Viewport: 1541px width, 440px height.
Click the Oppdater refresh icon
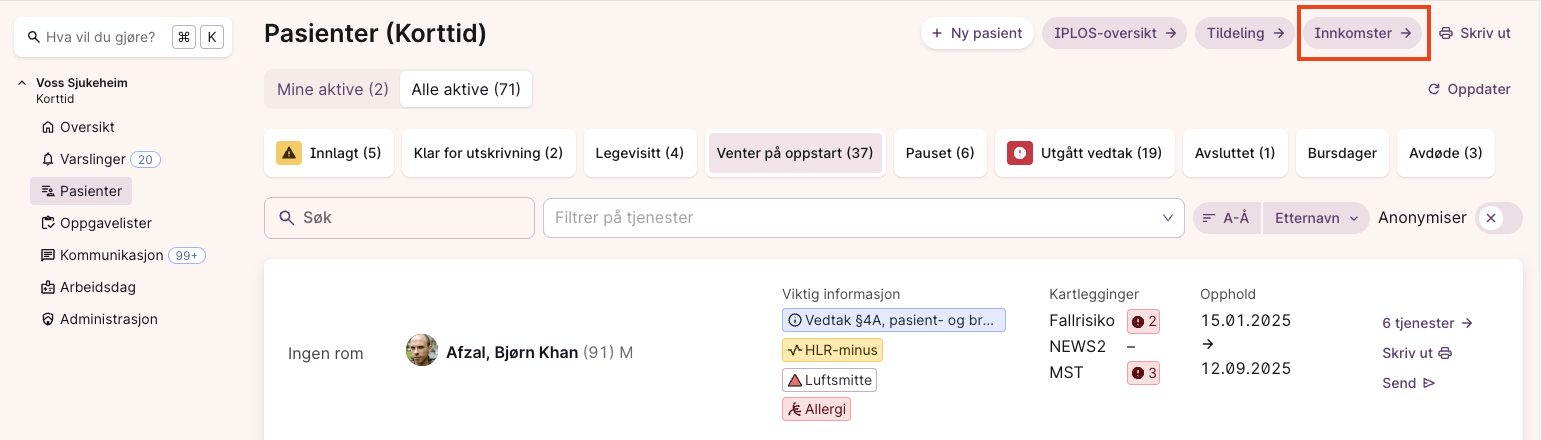1434,89
